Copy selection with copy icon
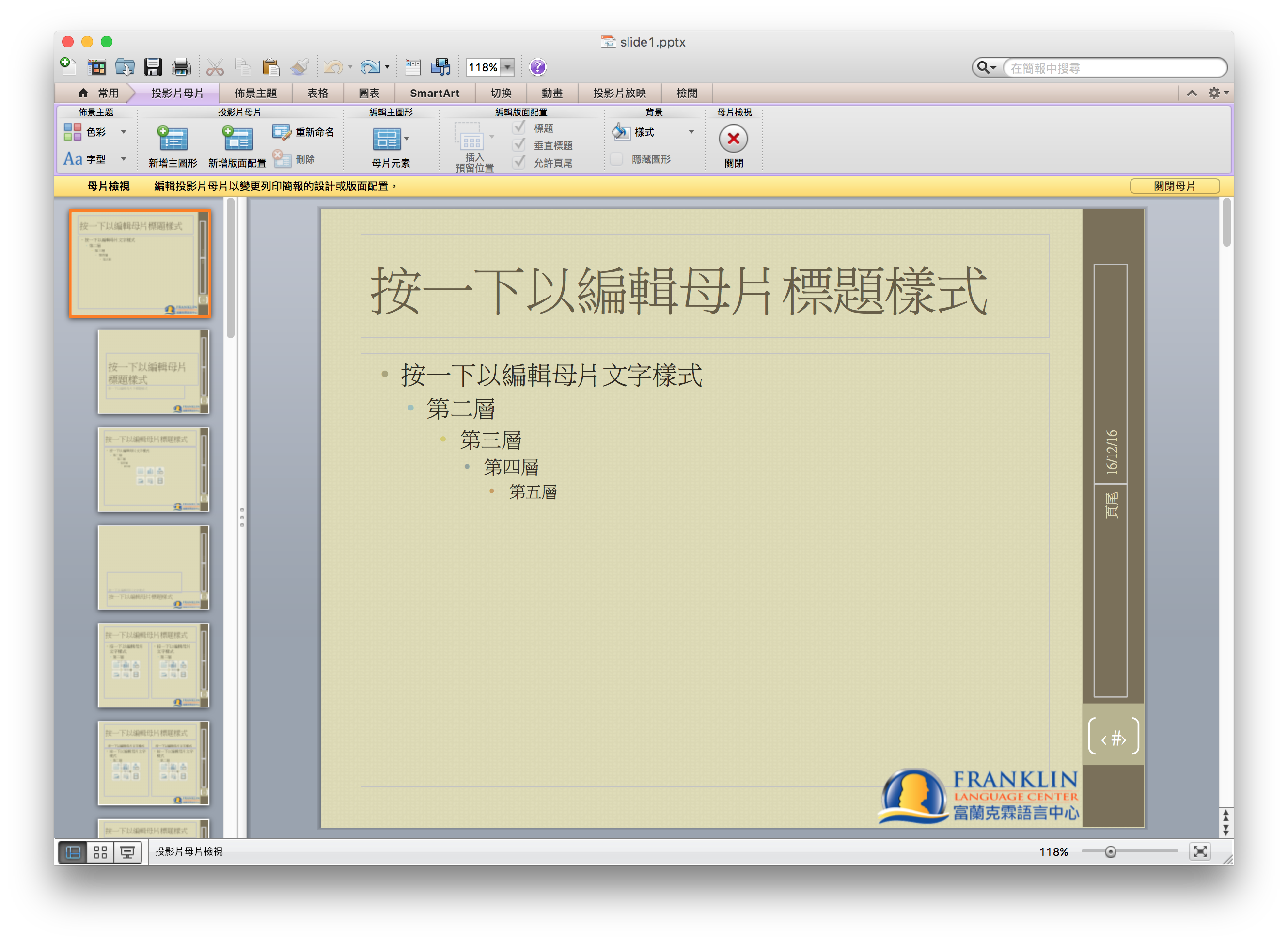 [243, 67]
